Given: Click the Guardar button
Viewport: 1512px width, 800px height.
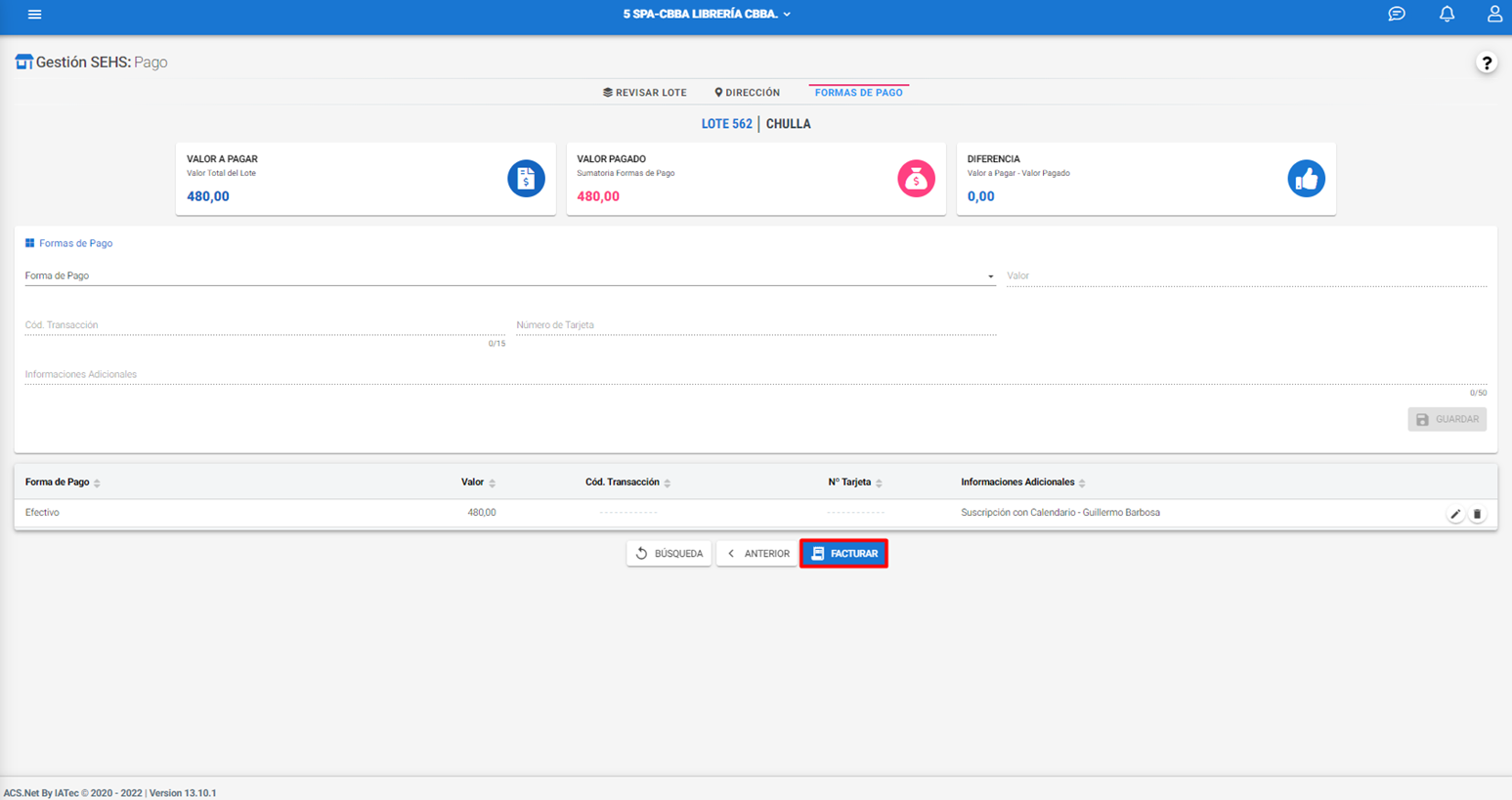Looking at the screenshot, I should tap(1447, 420).
